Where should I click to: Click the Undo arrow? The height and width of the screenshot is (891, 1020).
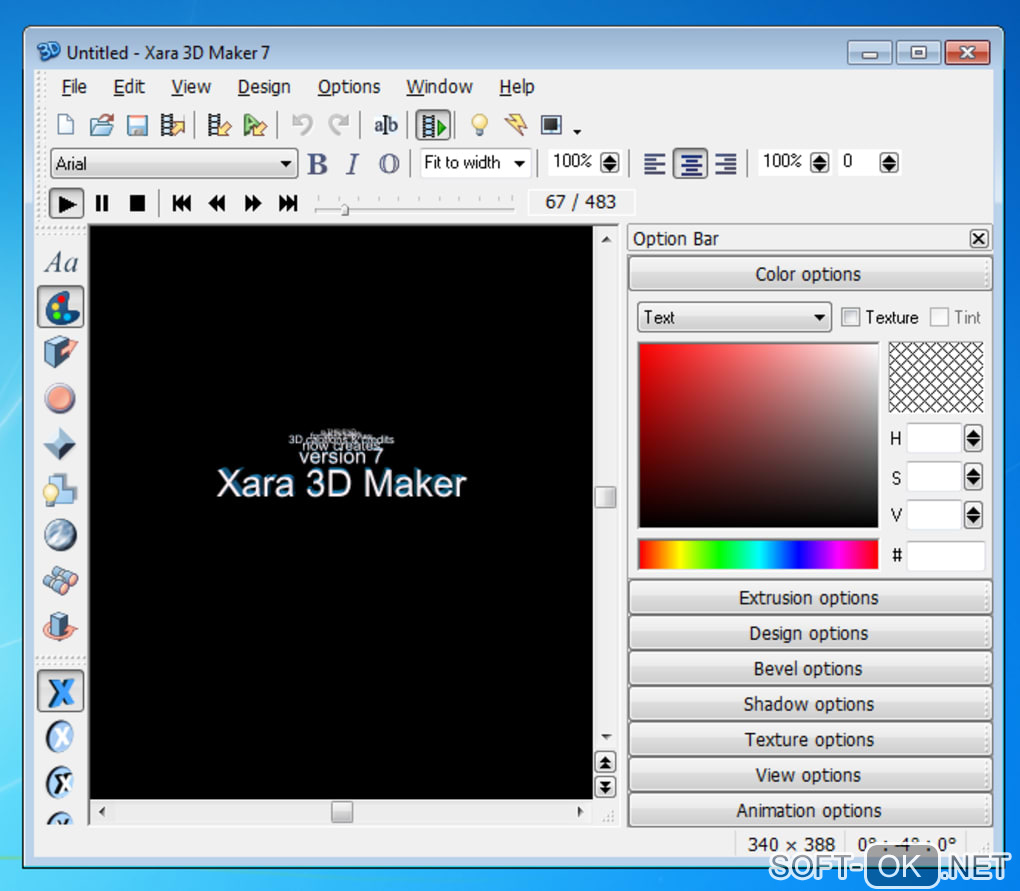click(x=302, y=124)
